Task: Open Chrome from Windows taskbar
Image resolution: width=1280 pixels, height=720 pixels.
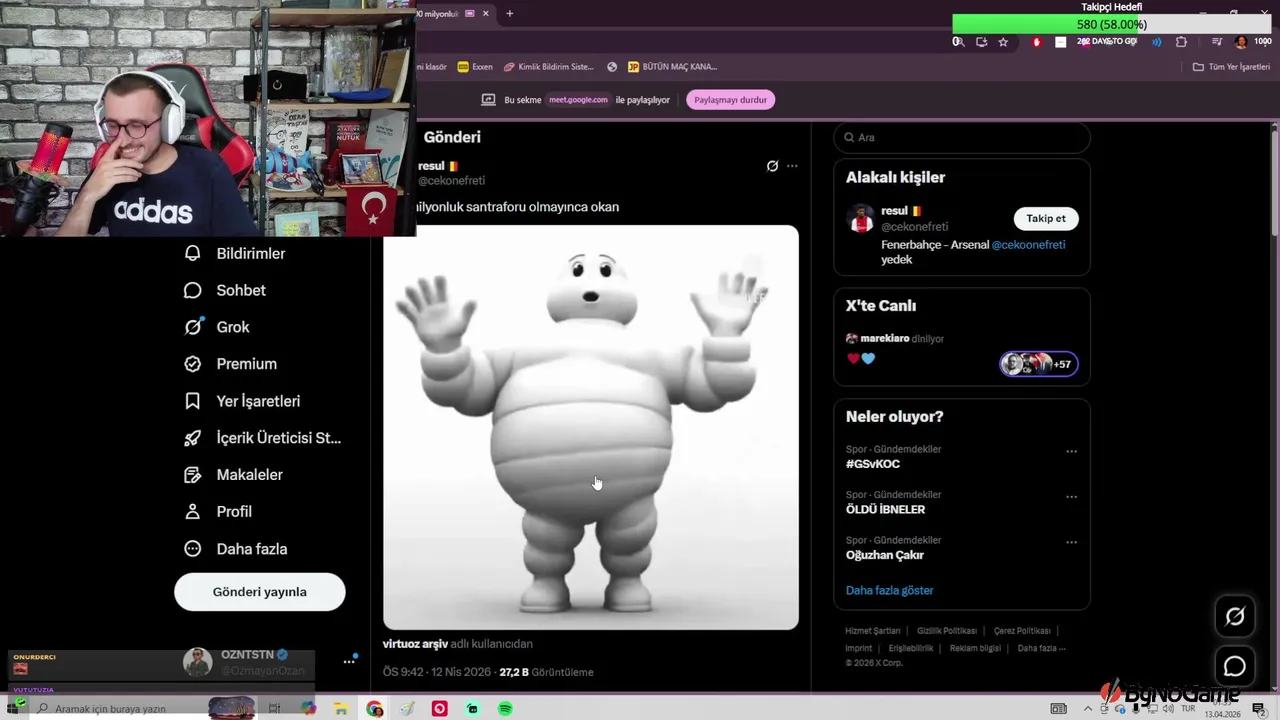Action: click(x=375, y=709)
